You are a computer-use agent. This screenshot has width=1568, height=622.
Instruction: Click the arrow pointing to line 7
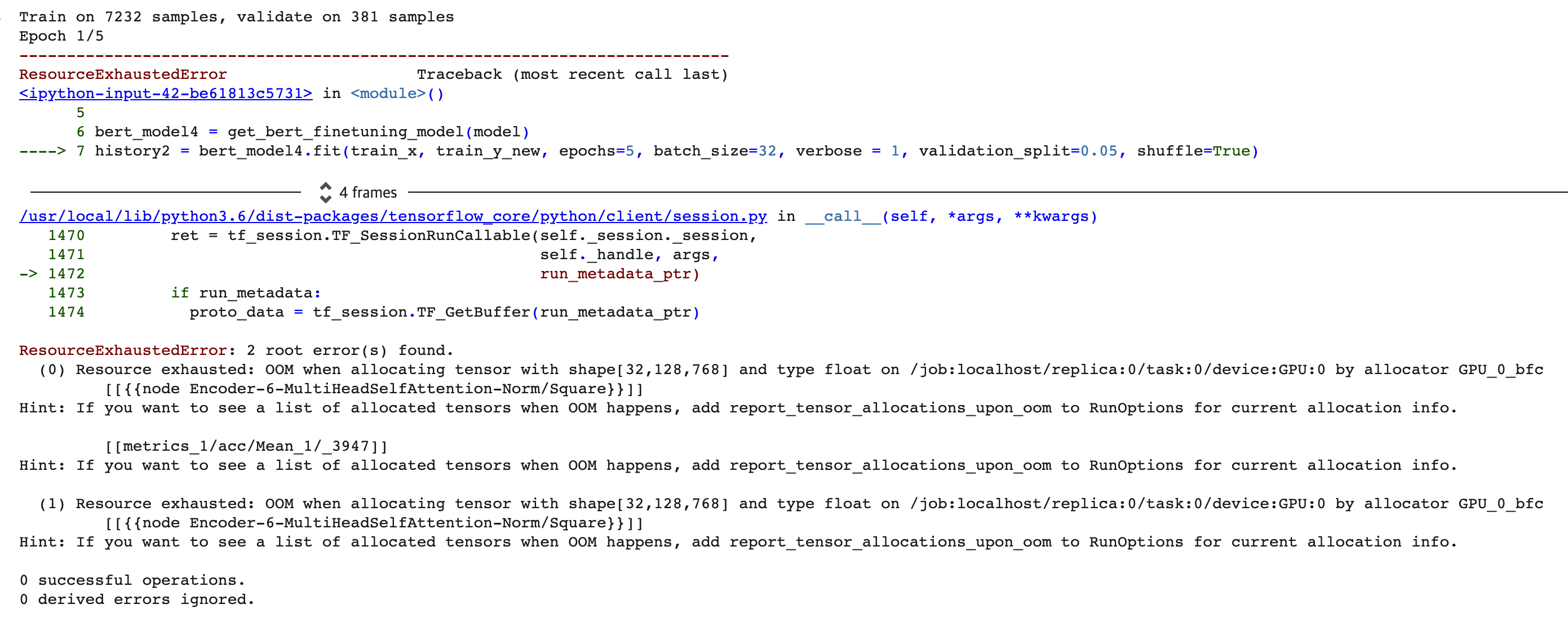pyautogui.click(x=42, y=151)
